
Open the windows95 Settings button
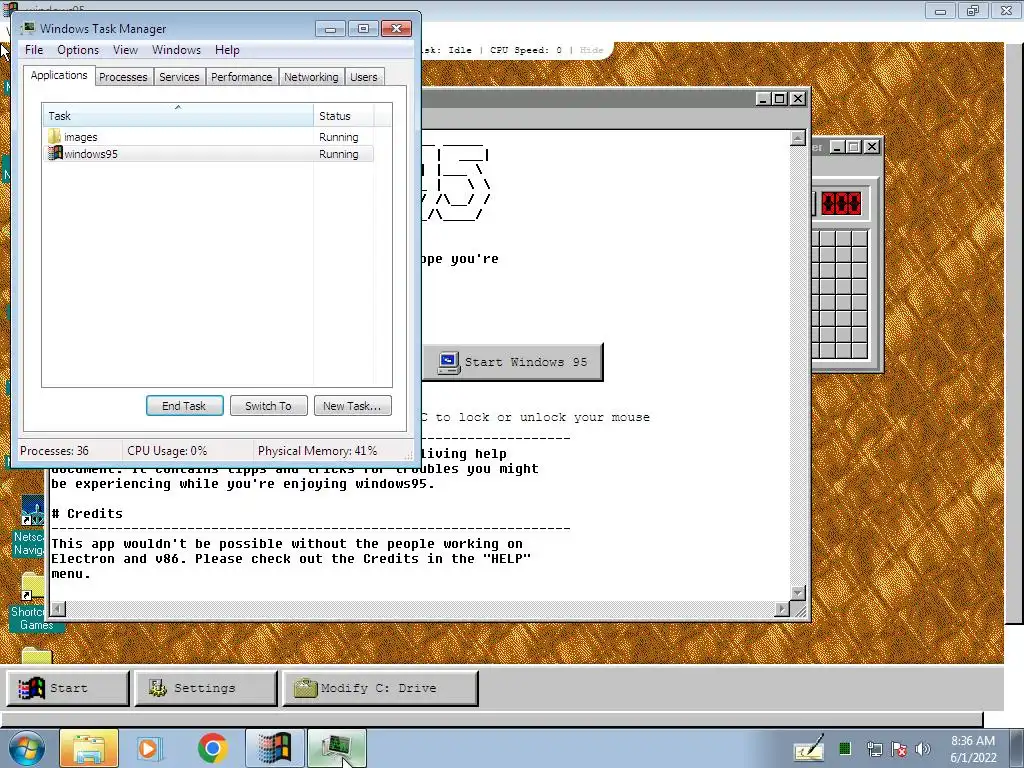[206, 688]
